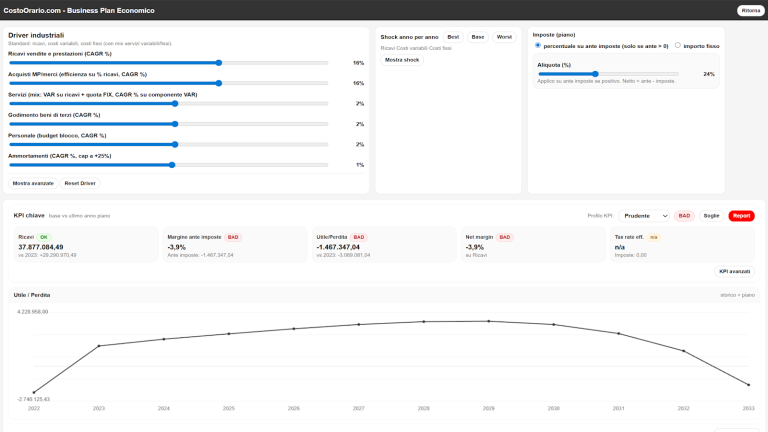
Task: Click the BAD badge next to Profilo KPI
Action: (684, 215)
